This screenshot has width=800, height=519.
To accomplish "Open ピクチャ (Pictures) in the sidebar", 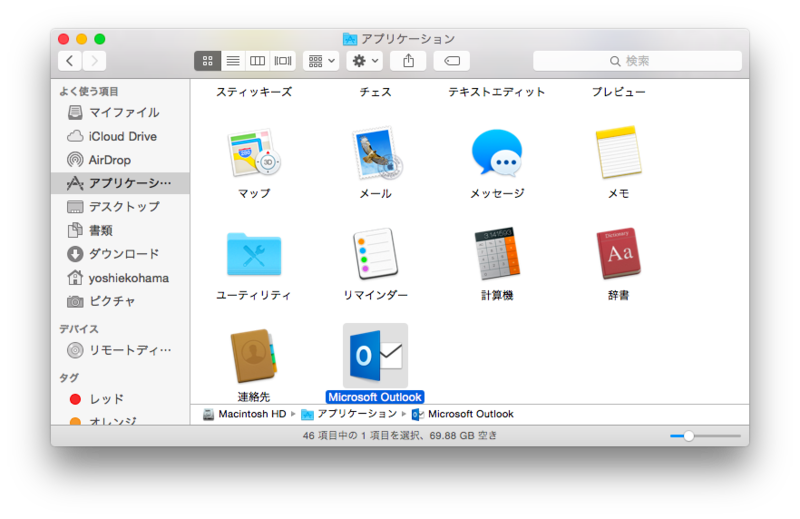I will [x=120, y=301].
